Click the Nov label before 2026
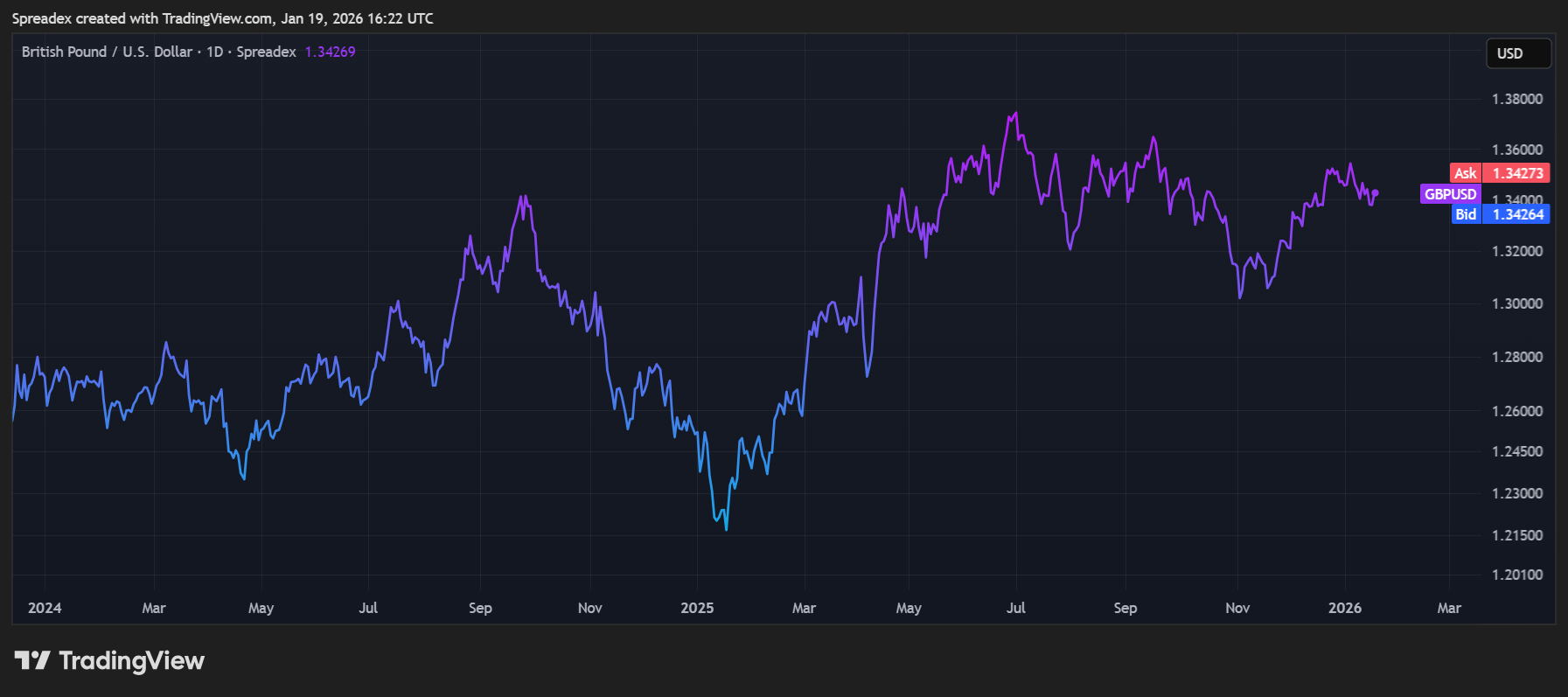This screenshot has width=1568, height=697. pos(1237,608)
